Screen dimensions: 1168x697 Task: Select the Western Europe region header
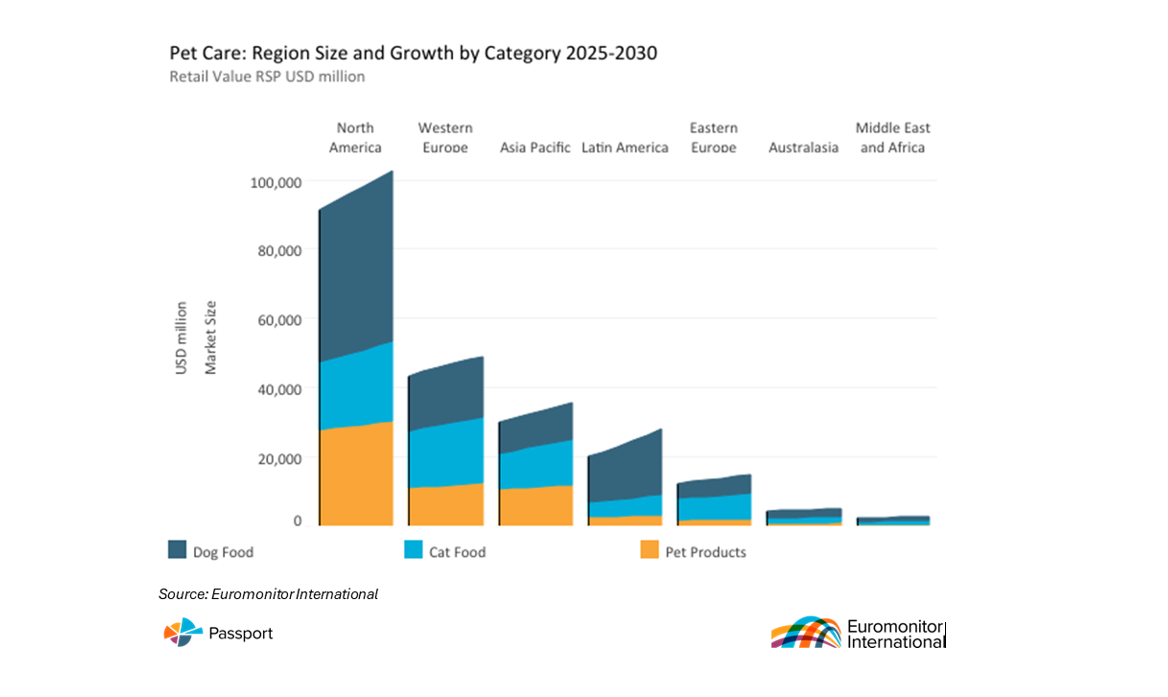445,138
